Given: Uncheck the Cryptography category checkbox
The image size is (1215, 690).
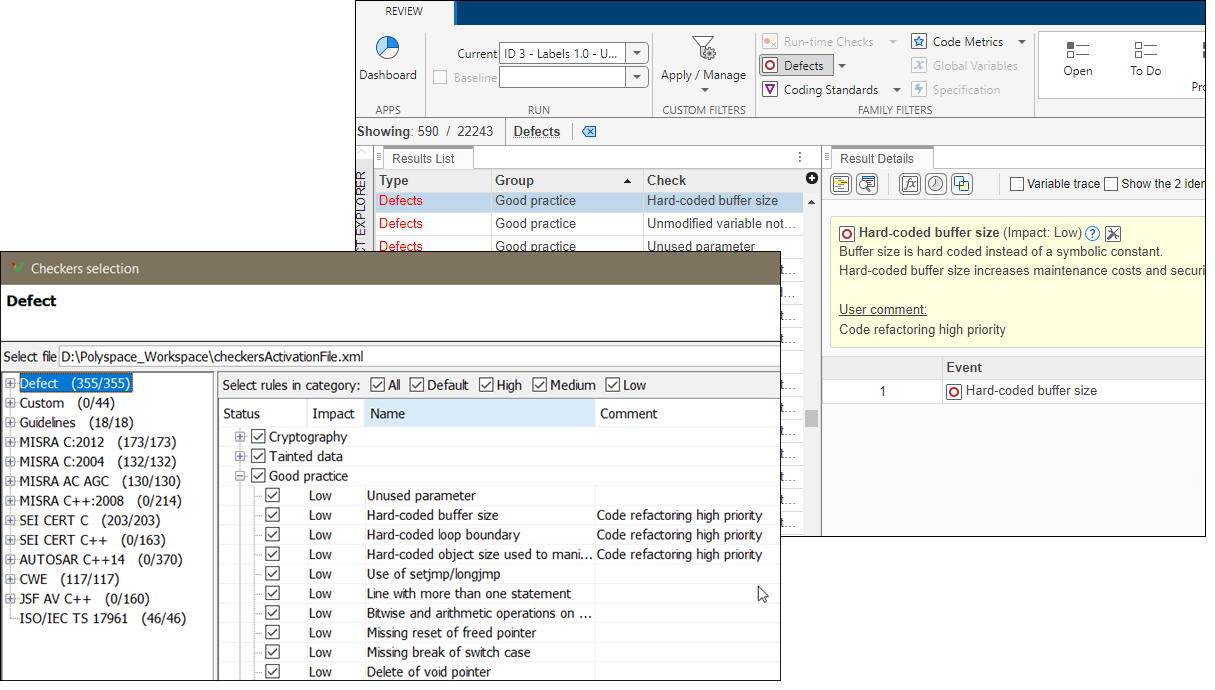Looking at the screenshot, I should pos(258,437).
